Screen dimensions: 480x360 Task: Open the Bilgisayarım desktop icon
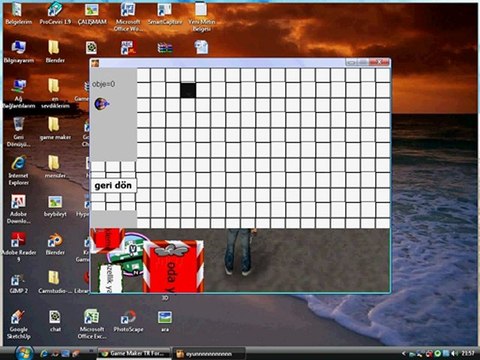point(19,52)
